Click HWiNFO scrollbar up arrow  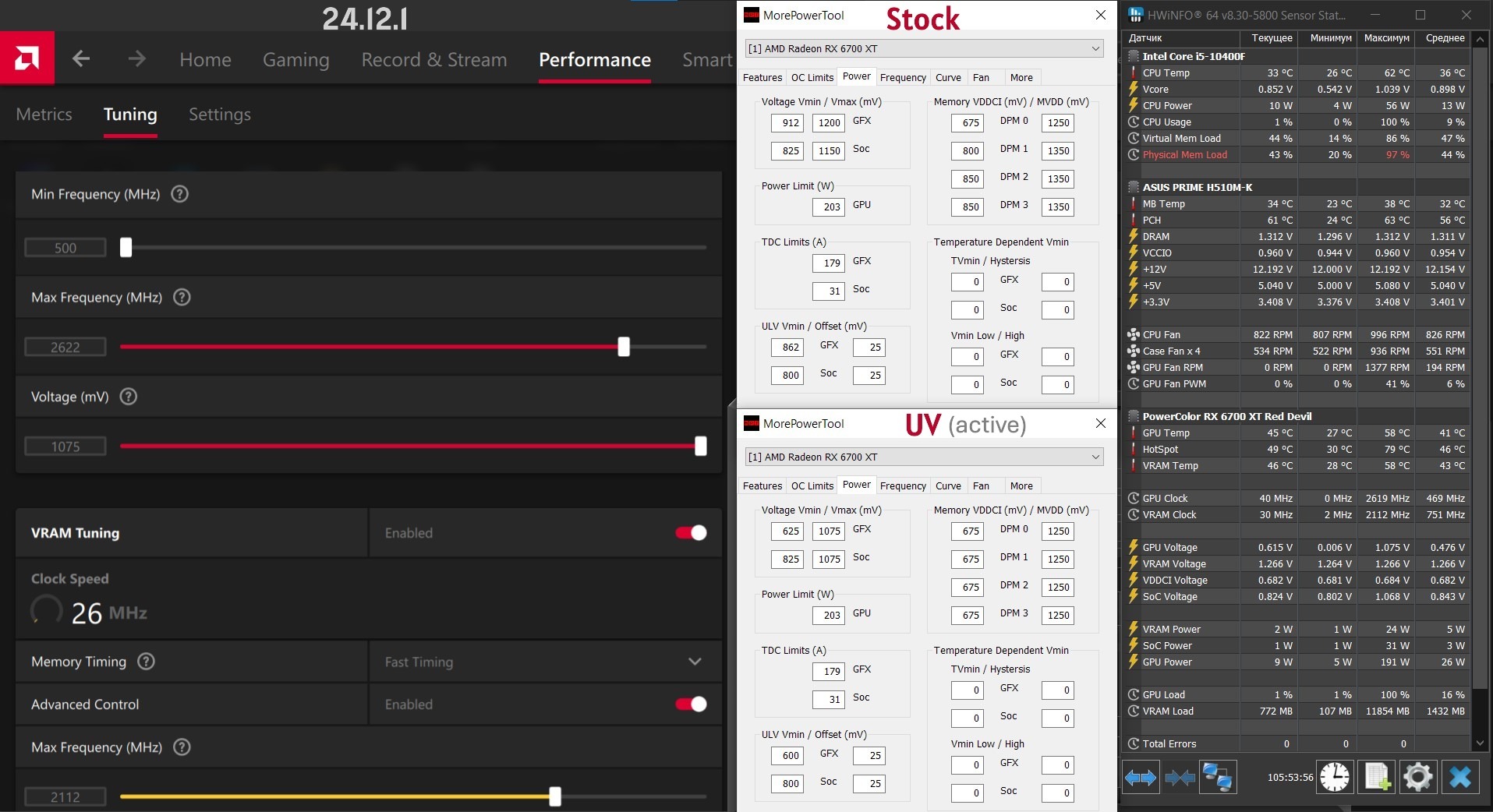coord(1480,38)
